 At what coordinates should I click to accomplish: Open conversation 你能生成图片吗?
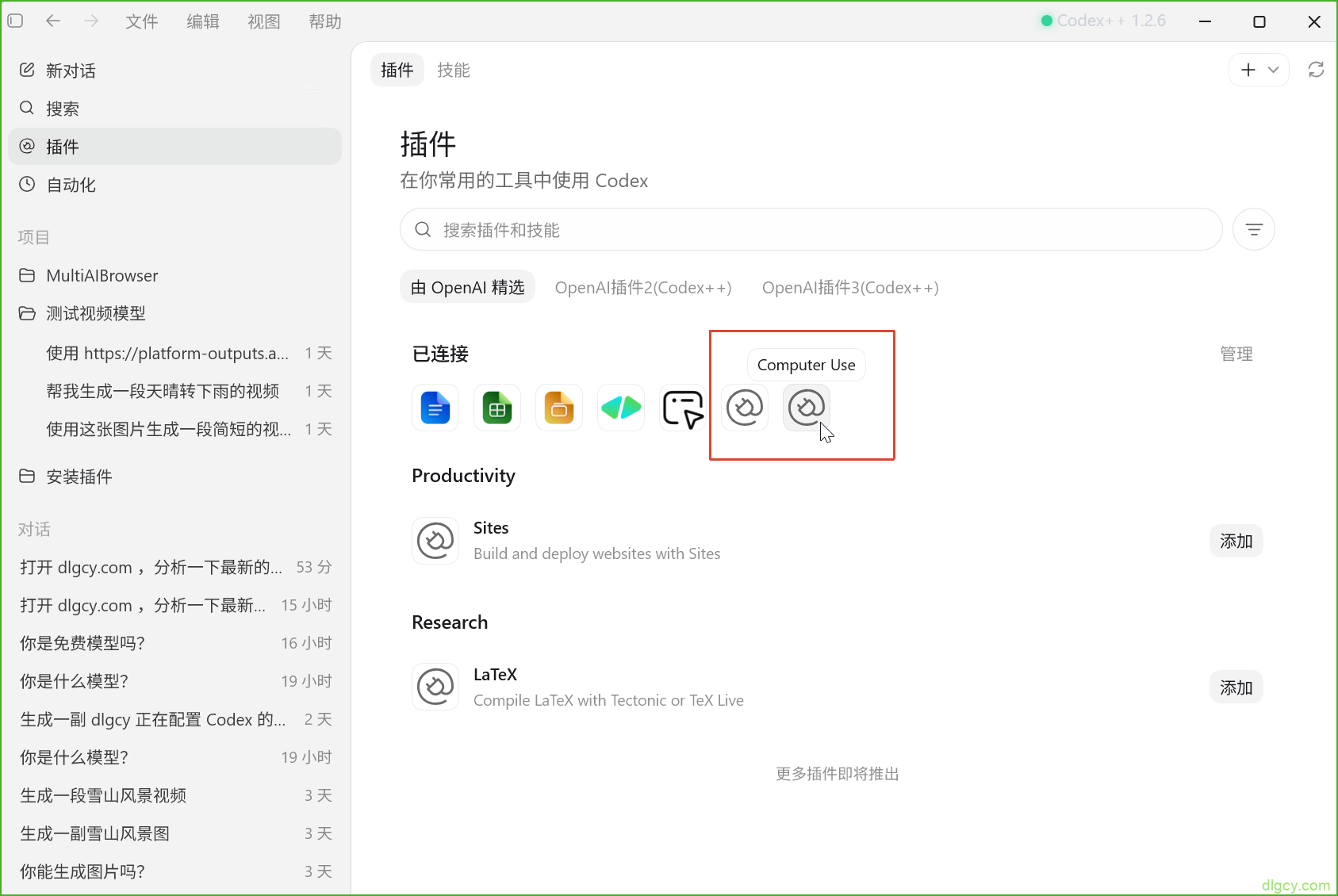174,871
